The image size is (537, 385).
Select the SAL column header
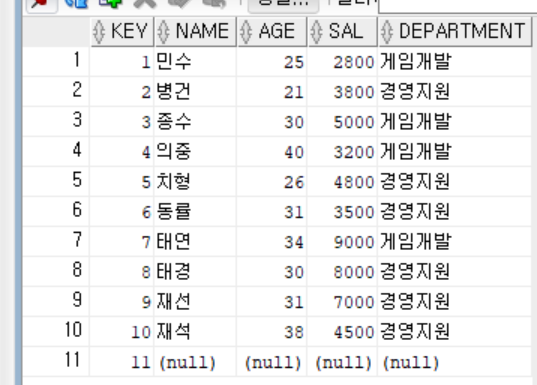[x=342, y=32]
